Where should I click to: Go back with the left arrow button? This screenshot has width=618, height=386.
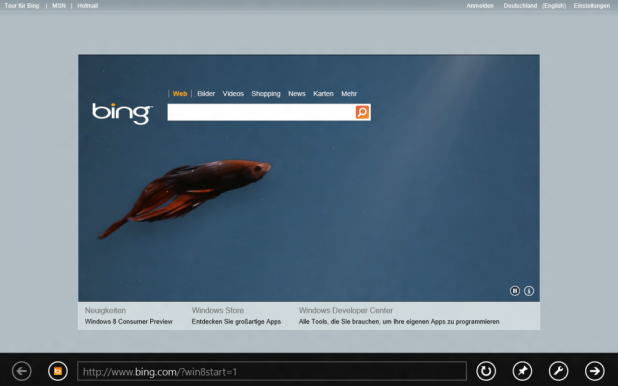click(x=22, y=371)
